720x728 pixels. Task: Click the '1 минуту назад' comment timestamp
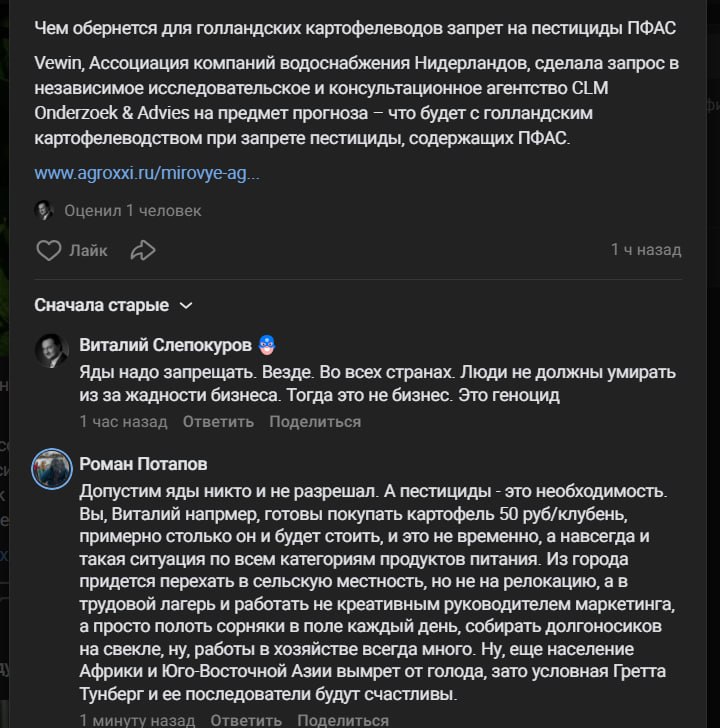[137, 720]
